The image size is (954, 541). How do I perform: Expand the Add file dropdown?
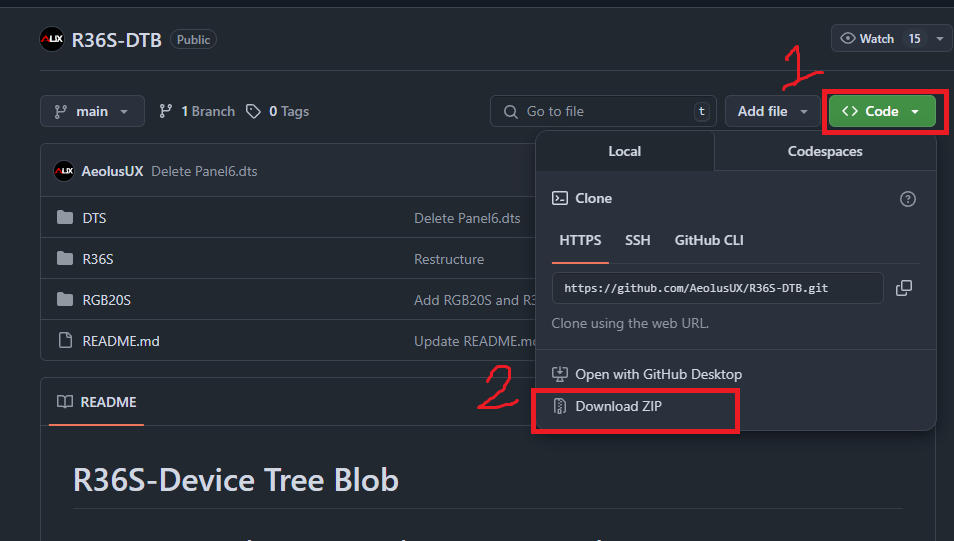click(x=772, y=111)
